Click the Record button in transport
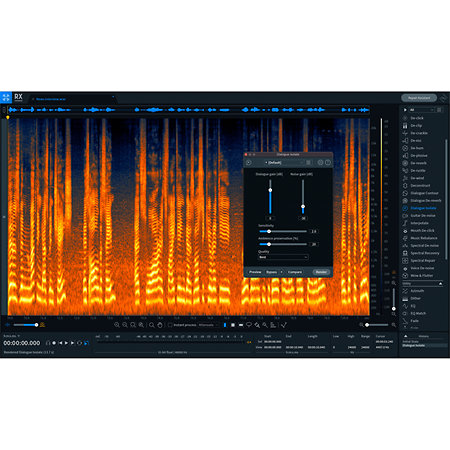 pos(54,343)
